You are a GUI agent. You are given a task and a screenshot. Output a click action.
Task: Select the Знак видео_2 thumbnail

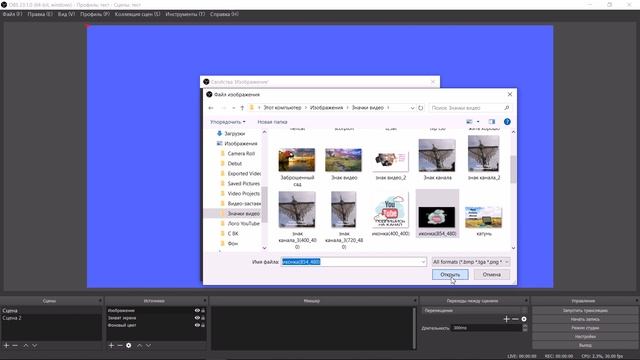390,161
